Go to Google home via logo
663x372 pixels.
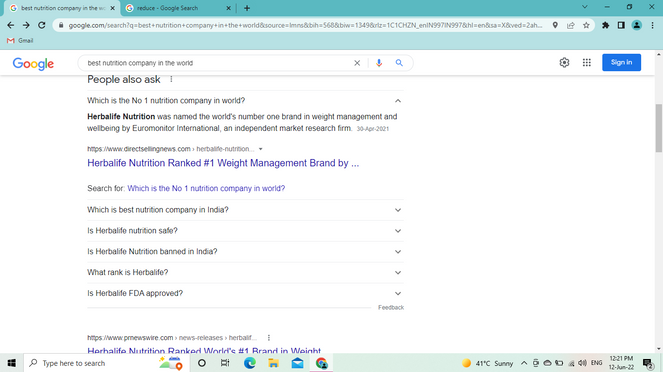click(x=33, y=64)
